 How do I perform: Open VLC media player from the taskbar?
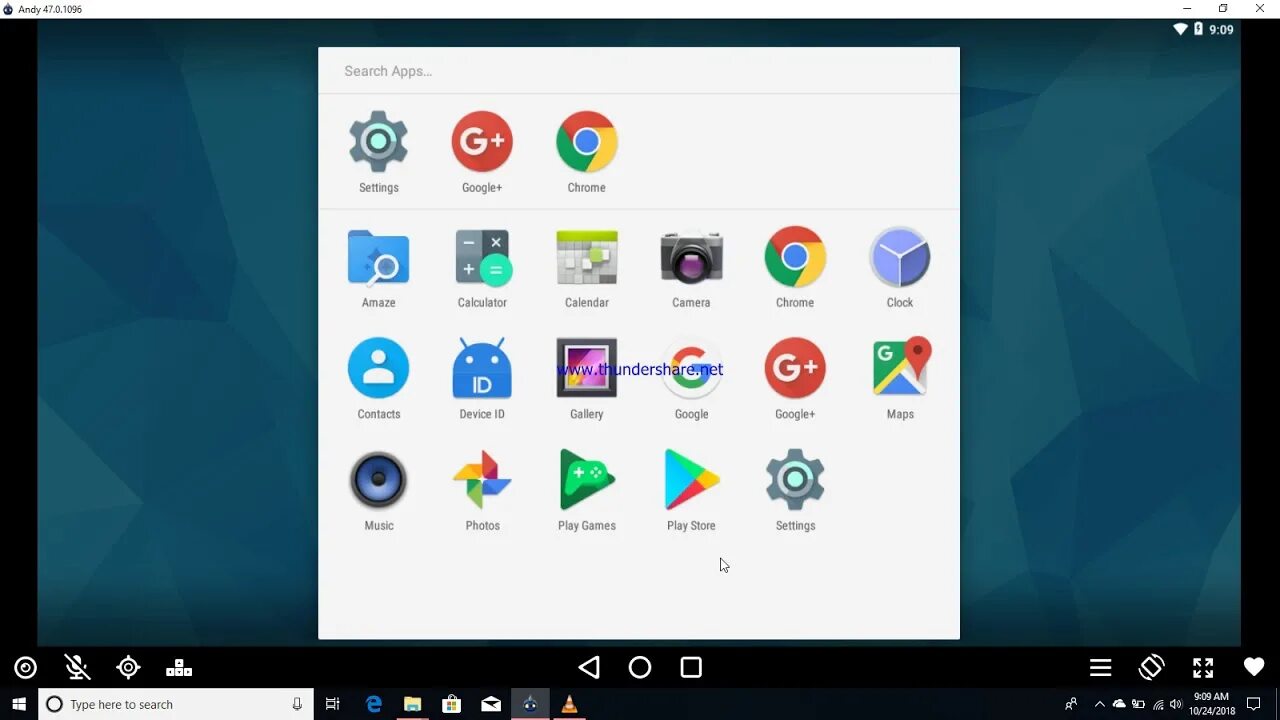coord(569,704)
